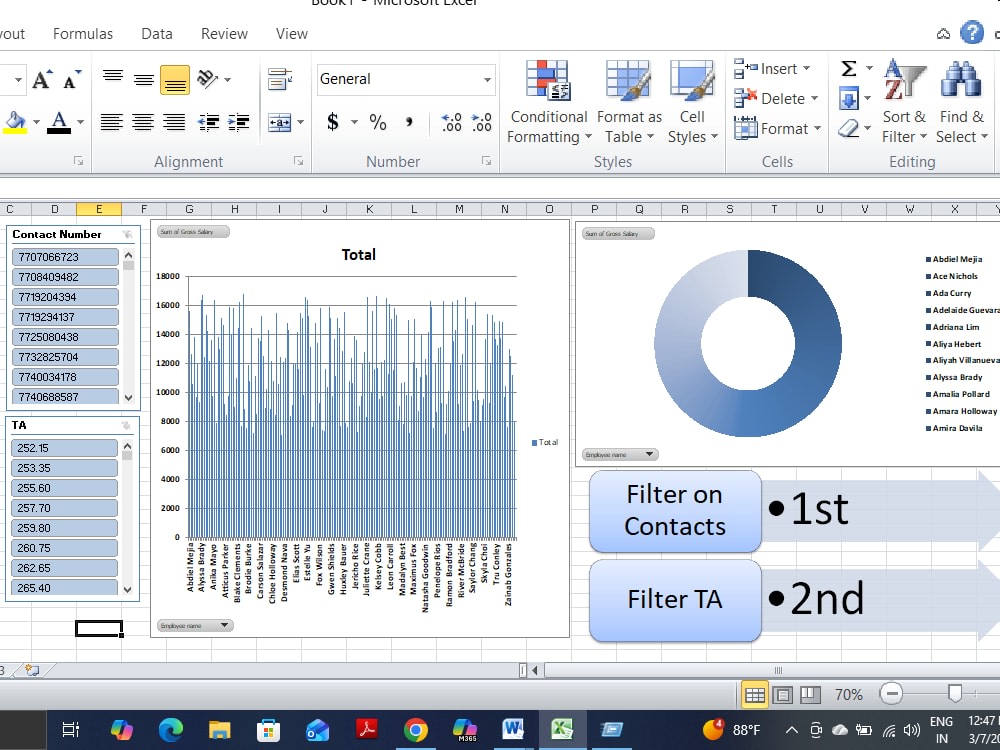
Task: Open Sort & Filter menu
Action: coord(904,103)
